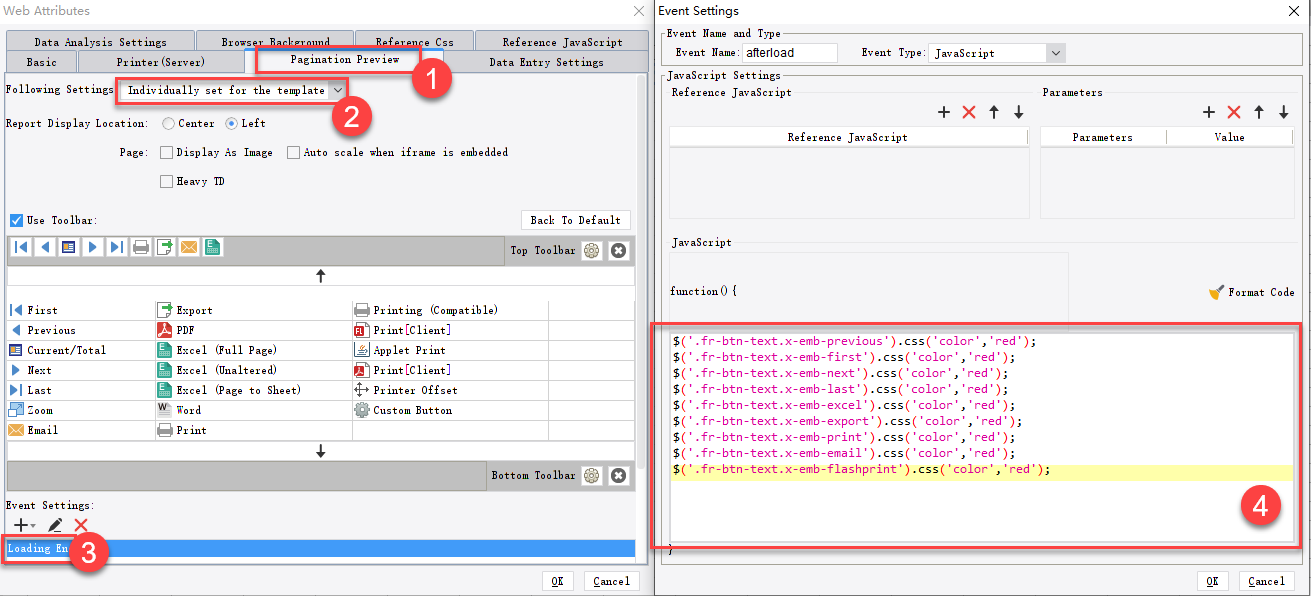Screen dimensions: 1311x596
Task: Click the up arrow above the button list
Action: tap(321, 276)
